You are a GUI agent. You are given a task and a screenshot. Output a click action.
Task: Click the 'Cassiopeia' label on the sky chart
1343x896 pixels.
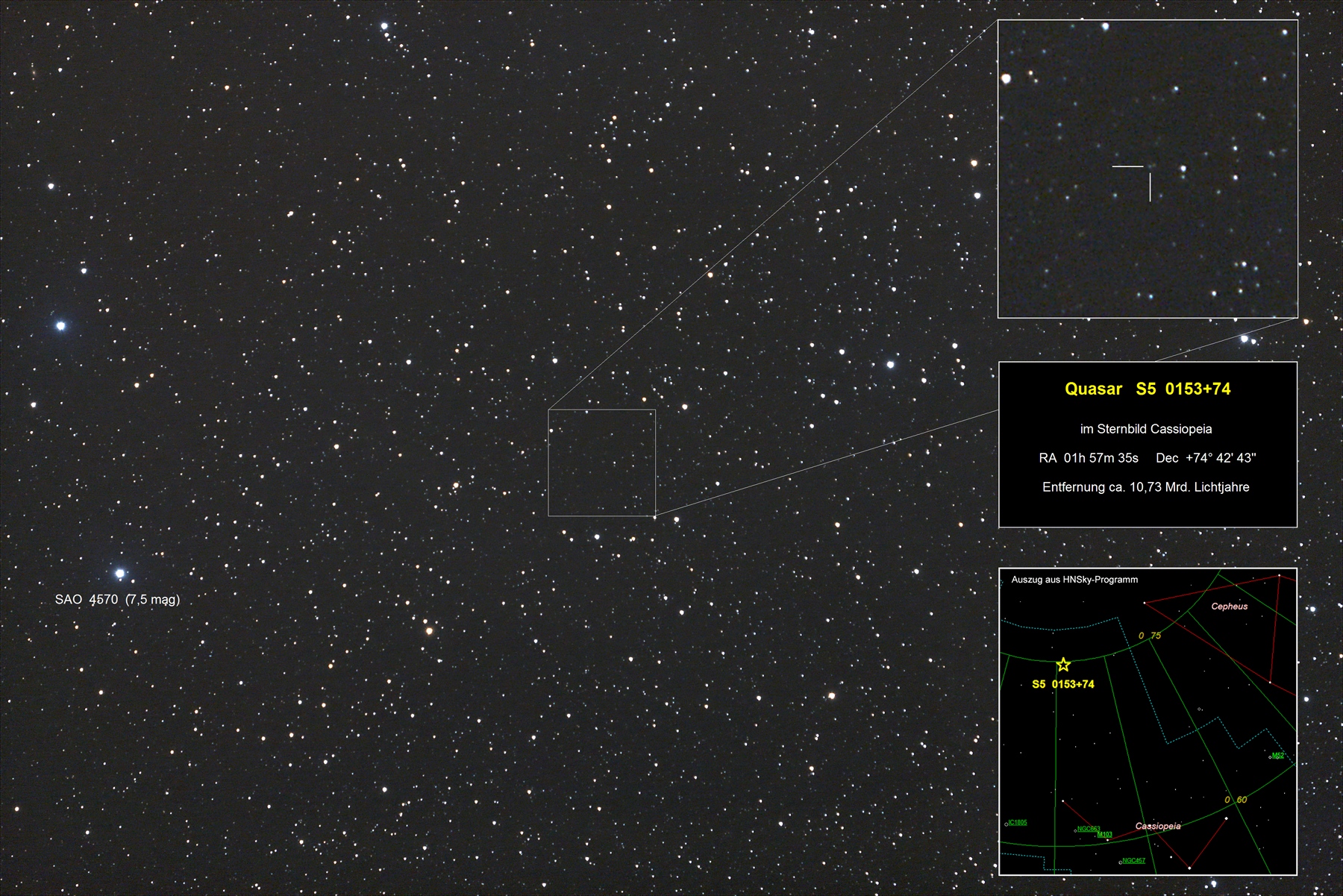[x=1158, y=826]
